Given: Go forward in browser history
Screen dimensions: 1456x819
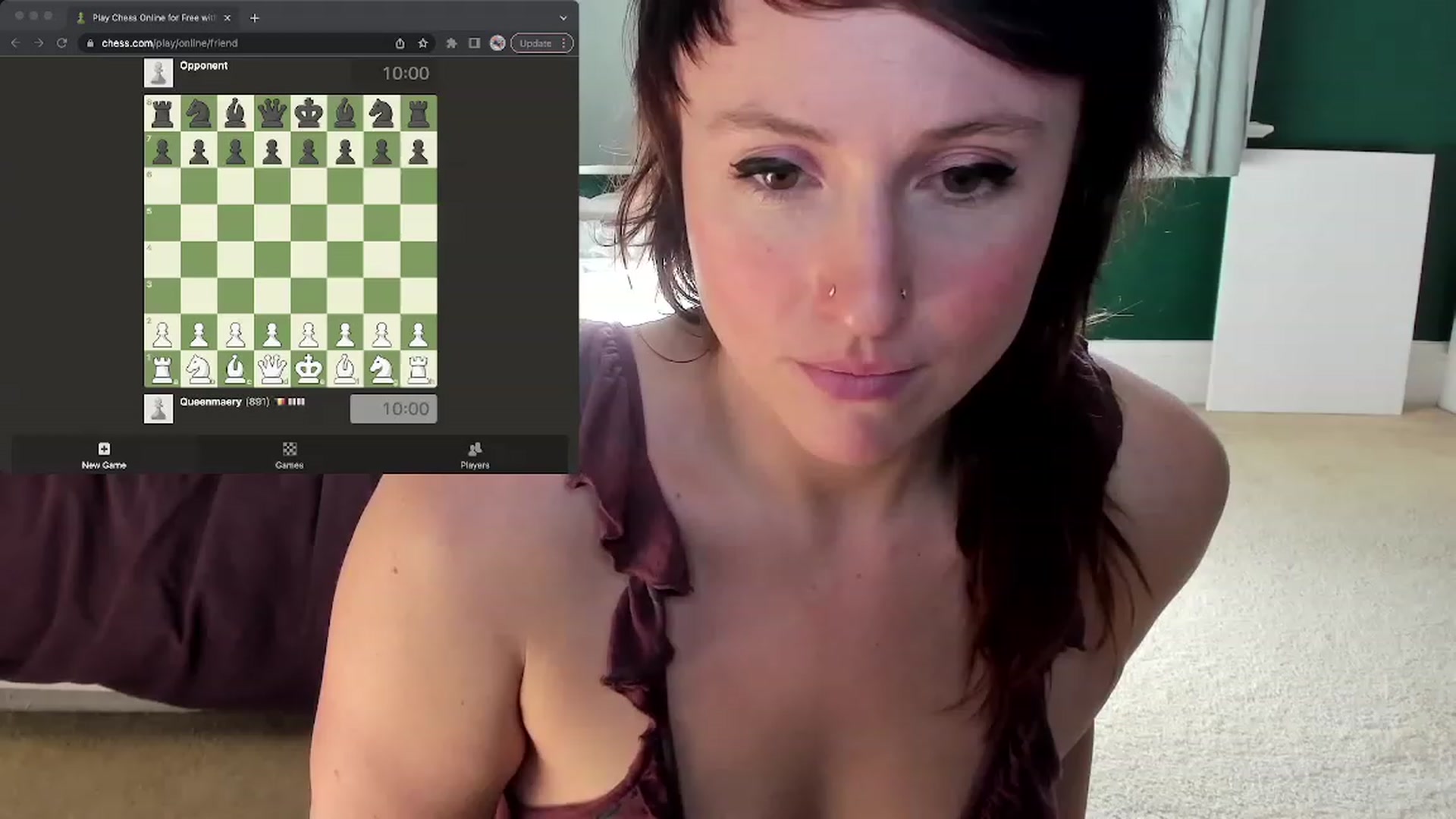Looking at the screenshot, I should 39,43.
